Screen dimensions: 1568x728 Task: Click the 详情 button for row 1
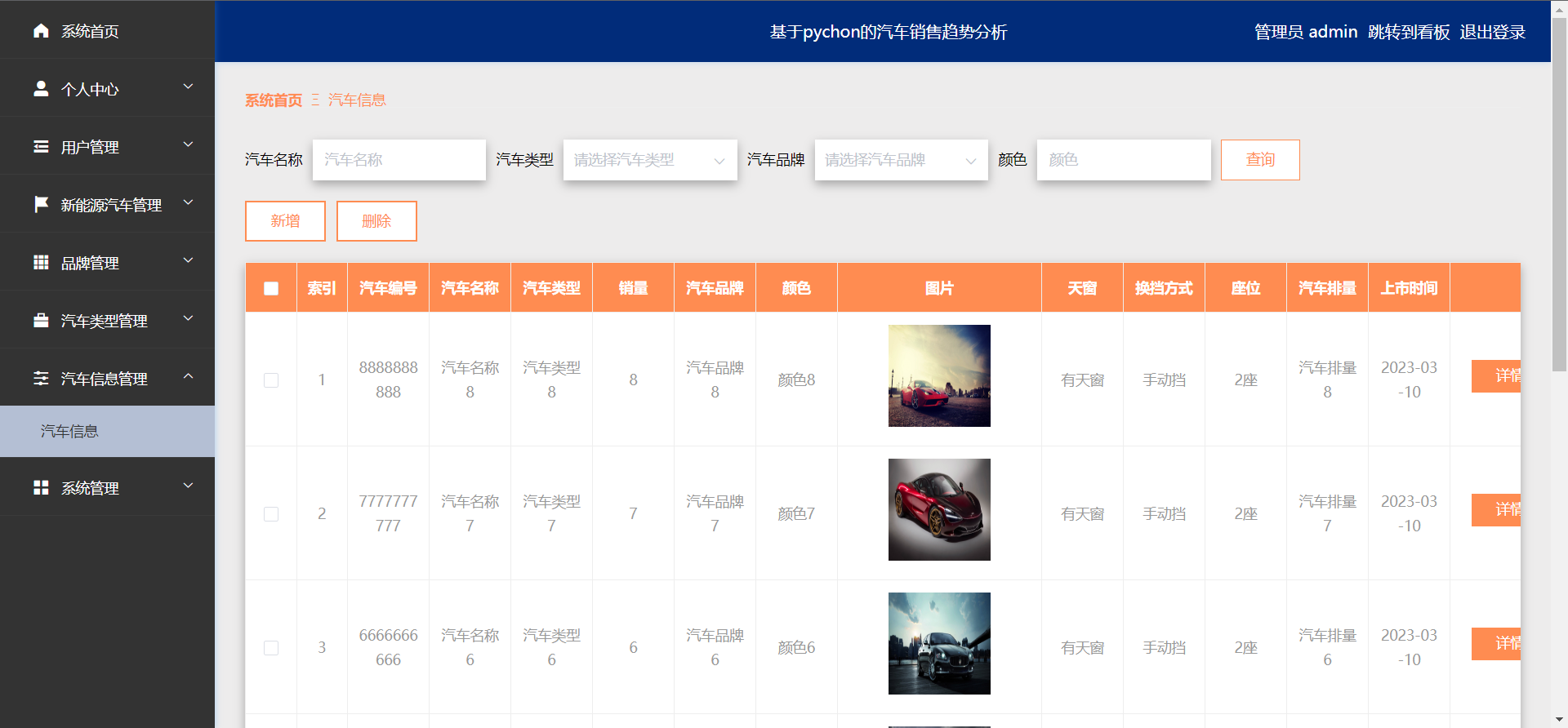(x=1496, y=375)
